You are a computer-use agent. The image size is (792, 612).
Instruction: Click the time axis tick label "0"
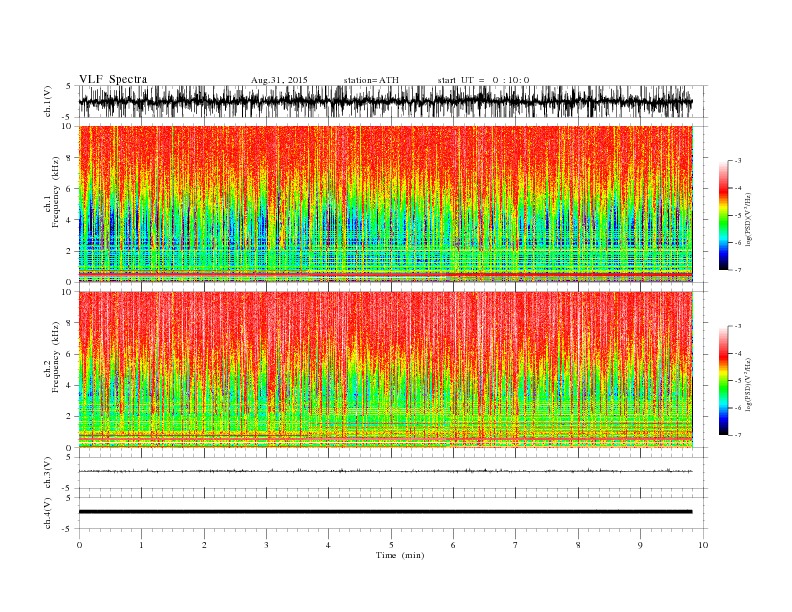79,545
